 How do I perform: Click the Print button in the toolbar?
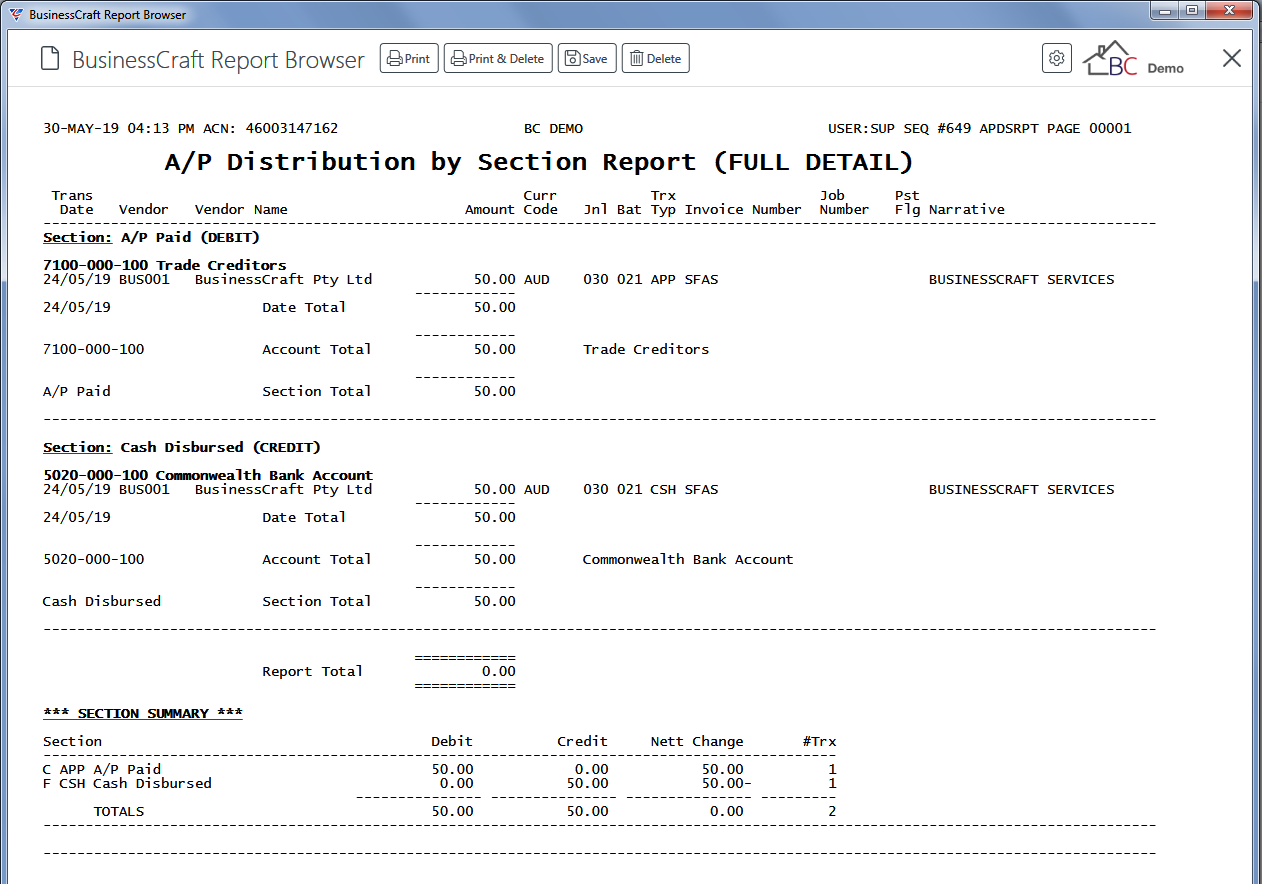tap(409, 59)
